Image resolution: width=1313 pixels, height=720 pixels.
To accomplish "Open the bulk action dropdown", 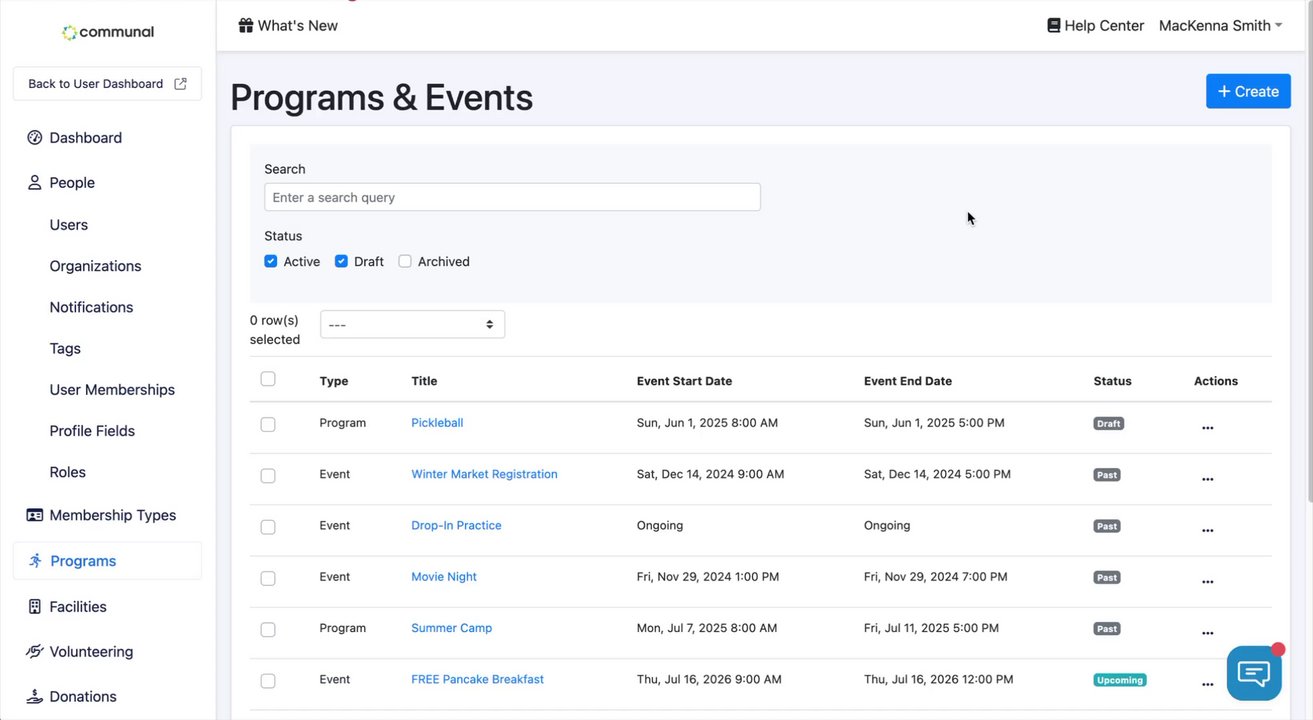I will (x=412, y=324).
